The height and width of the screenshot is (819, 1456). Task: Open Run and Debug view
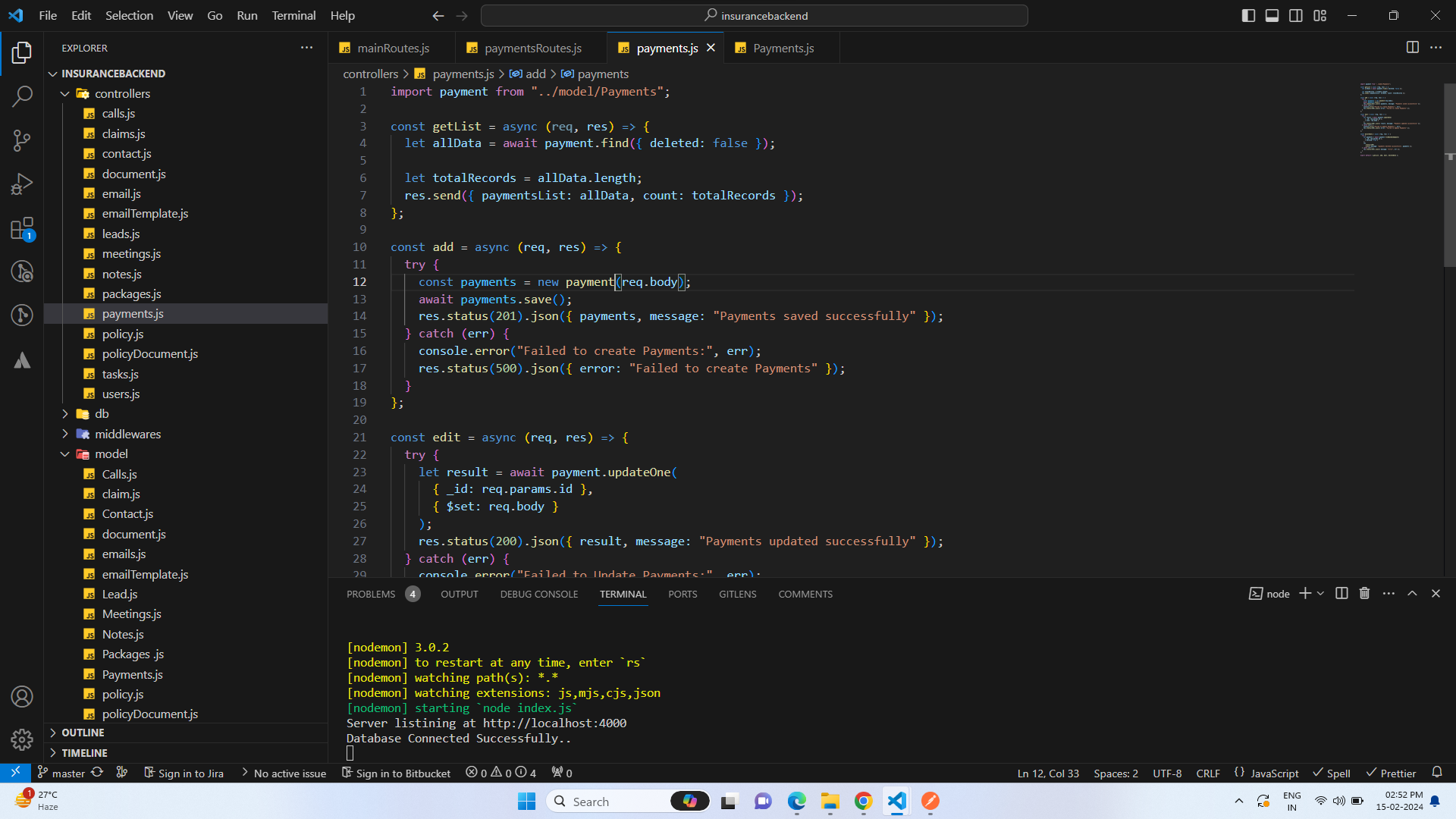coord(22,184)
